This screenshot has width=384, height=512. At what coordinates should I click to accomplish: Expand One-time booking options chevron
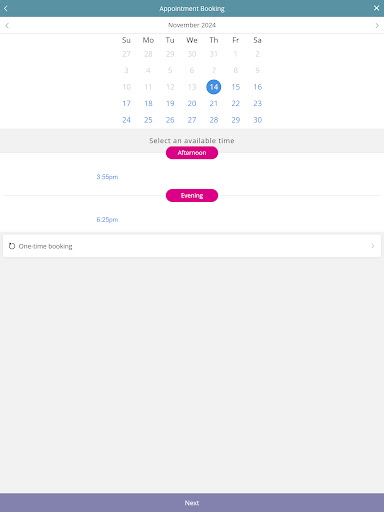(373, 246)
